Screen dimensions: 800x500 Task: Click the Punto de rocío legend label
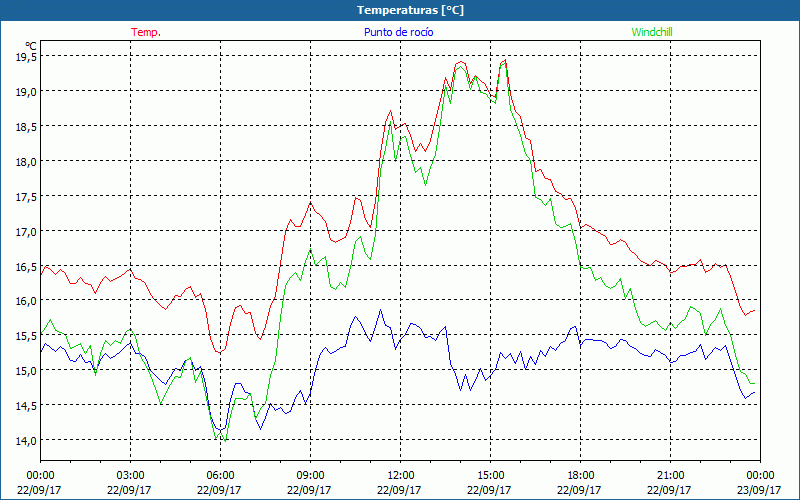click(398, 32)
